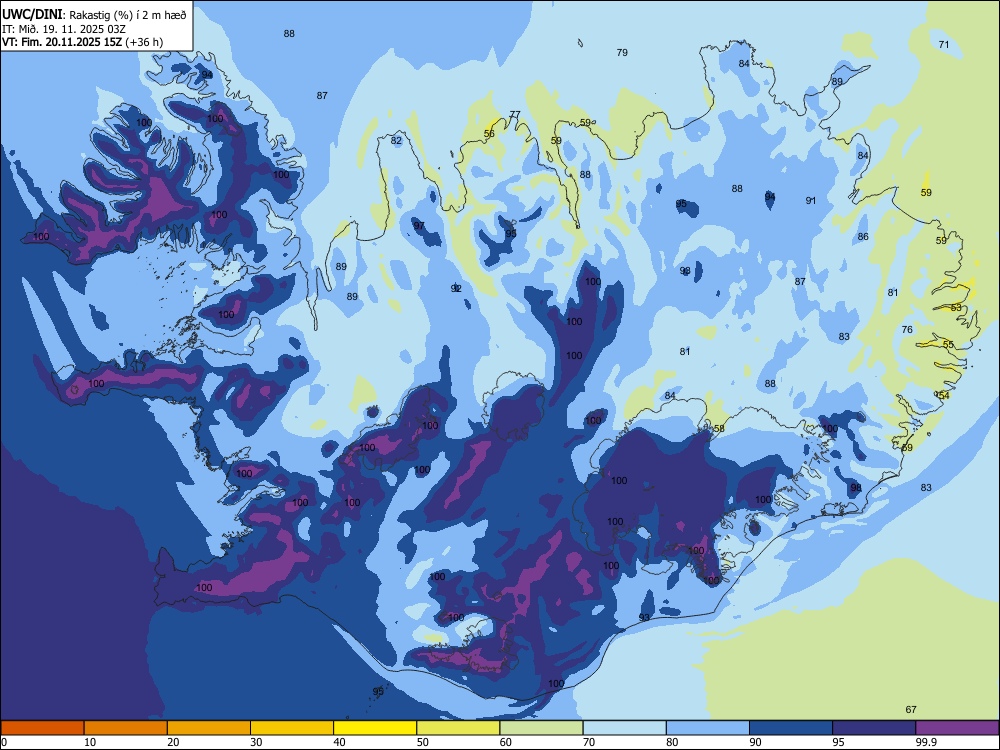Click the humidity value '58' on the map
Image resolution: width=1000 pixels, height=750 pixels.
719,429
